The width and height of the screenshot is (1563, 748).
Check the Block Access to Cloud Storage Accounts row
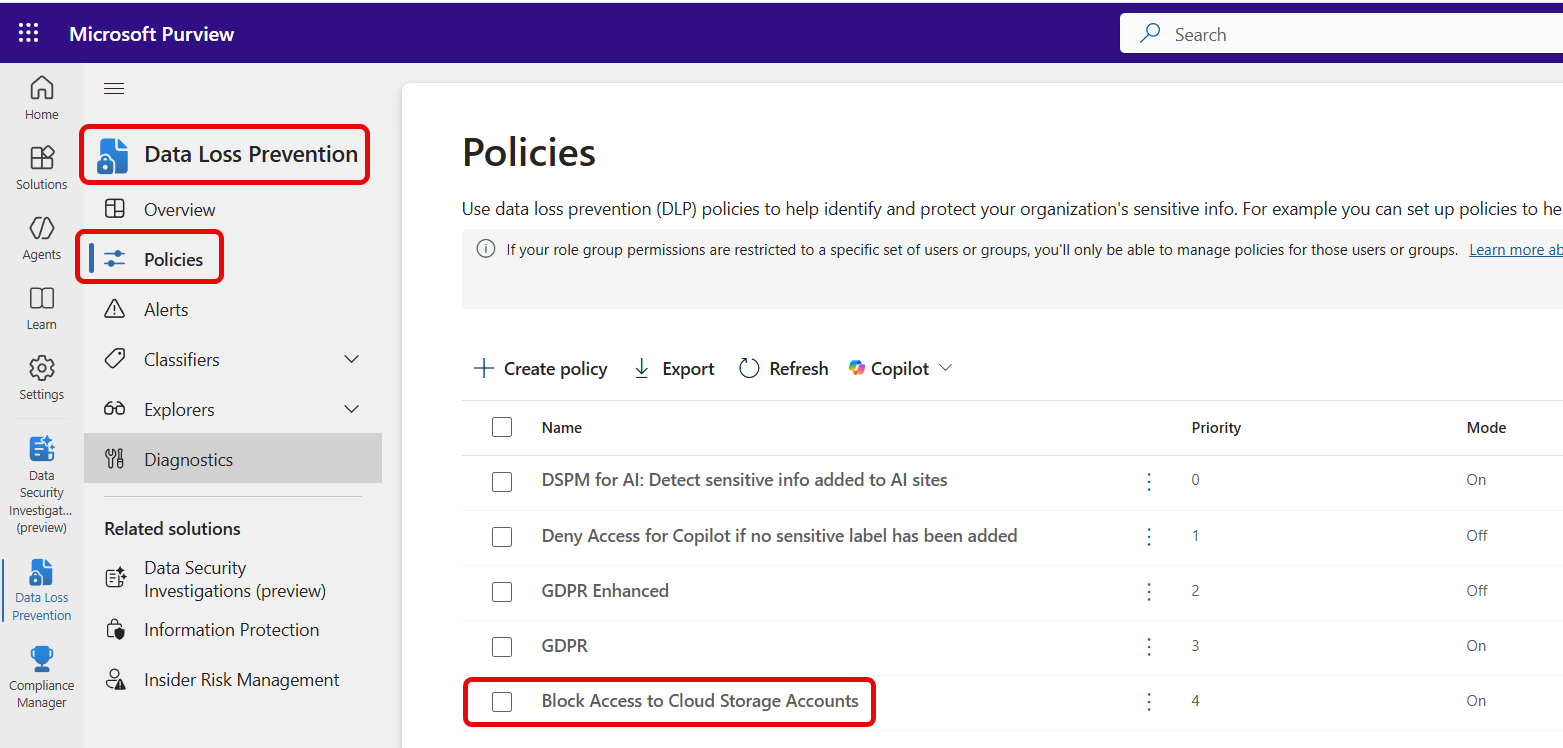(x=502, y=701)
